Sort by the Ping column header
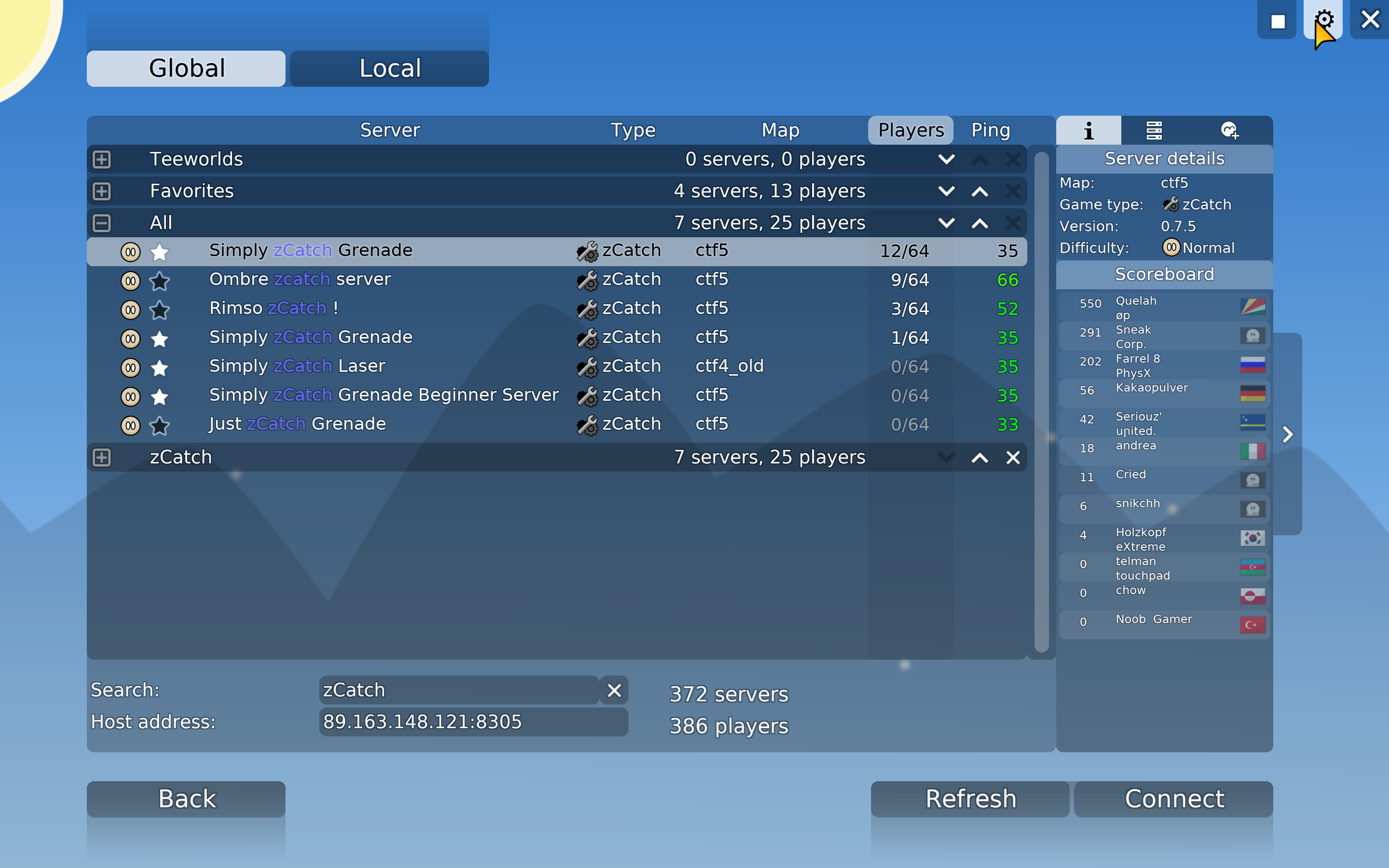 tap(990, 130)
